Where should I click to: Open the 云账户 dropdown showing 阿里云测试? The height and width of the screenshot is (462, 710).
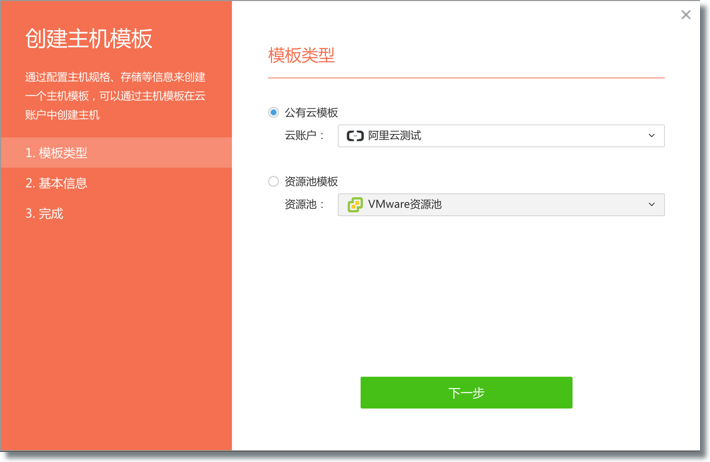click(500, 136)
